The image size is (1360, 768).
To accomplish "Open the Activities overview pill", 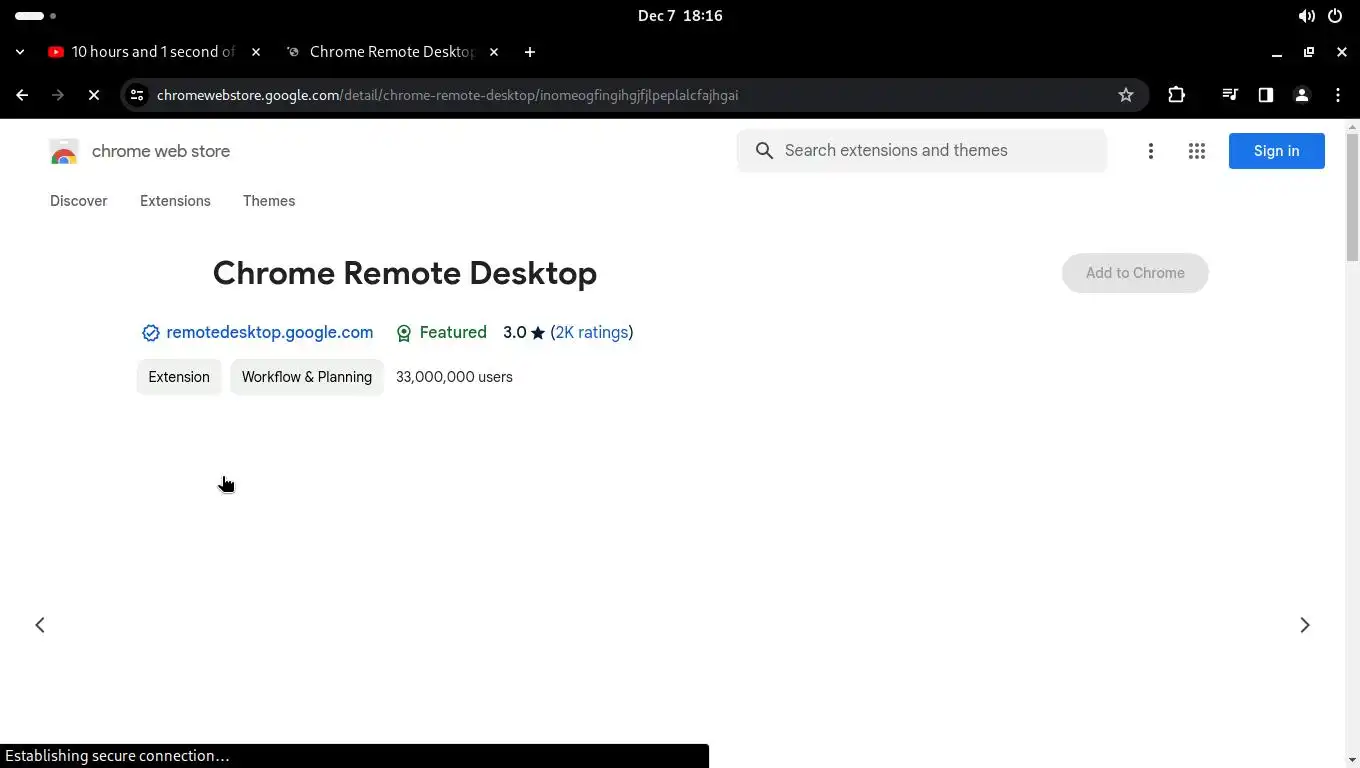I will pos(35,16).
